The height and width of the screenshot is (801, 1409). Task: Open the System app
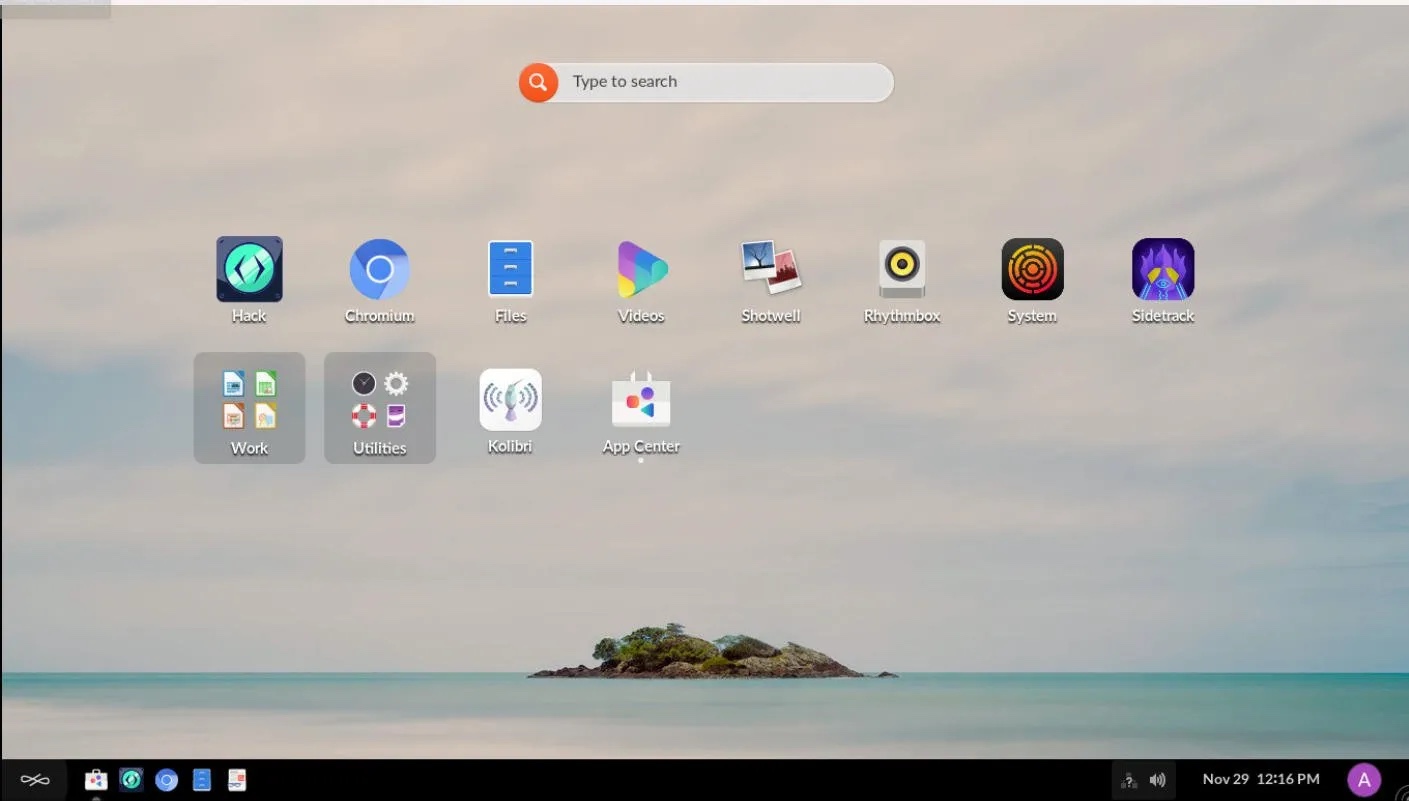point(1032,268)
